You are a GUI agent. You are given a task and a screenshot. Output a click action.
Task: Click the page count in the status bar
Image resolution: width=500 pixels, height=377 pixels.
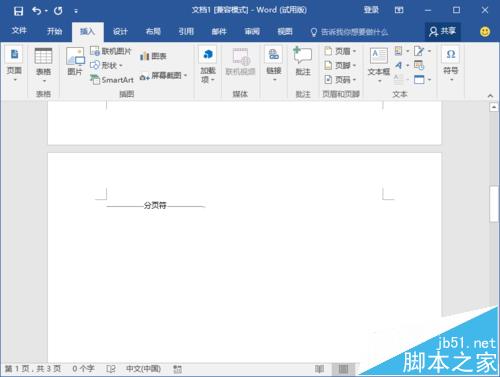[33, 369]
